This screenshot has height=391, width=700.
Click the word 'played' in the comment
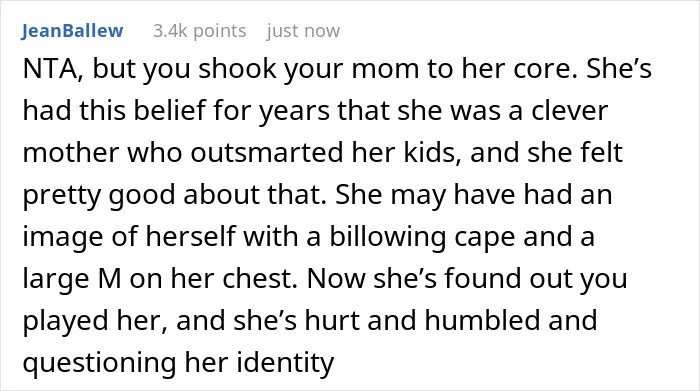(65, 320)
